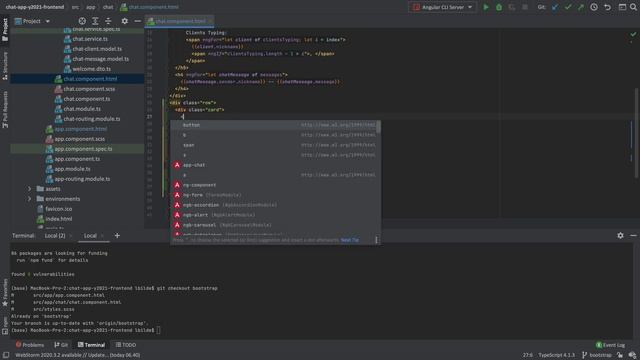Open terminal panel settings gear
The height and width of the screenshot is (360, 640).
click(620, 236)
